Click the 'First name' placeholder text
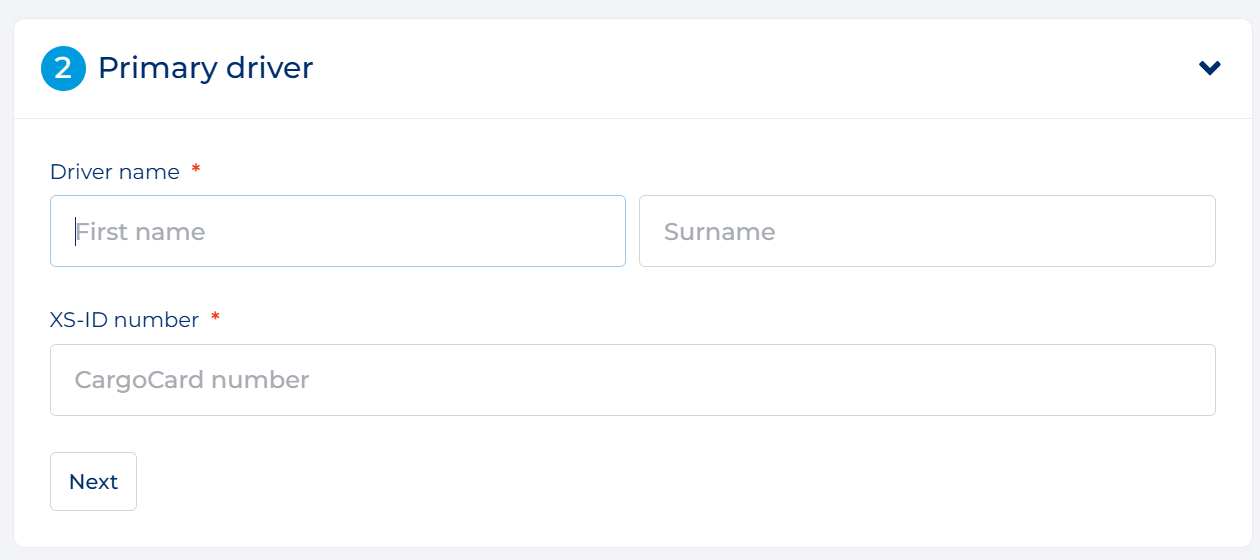Screen dimensions: 1260x560 point(140,232)
